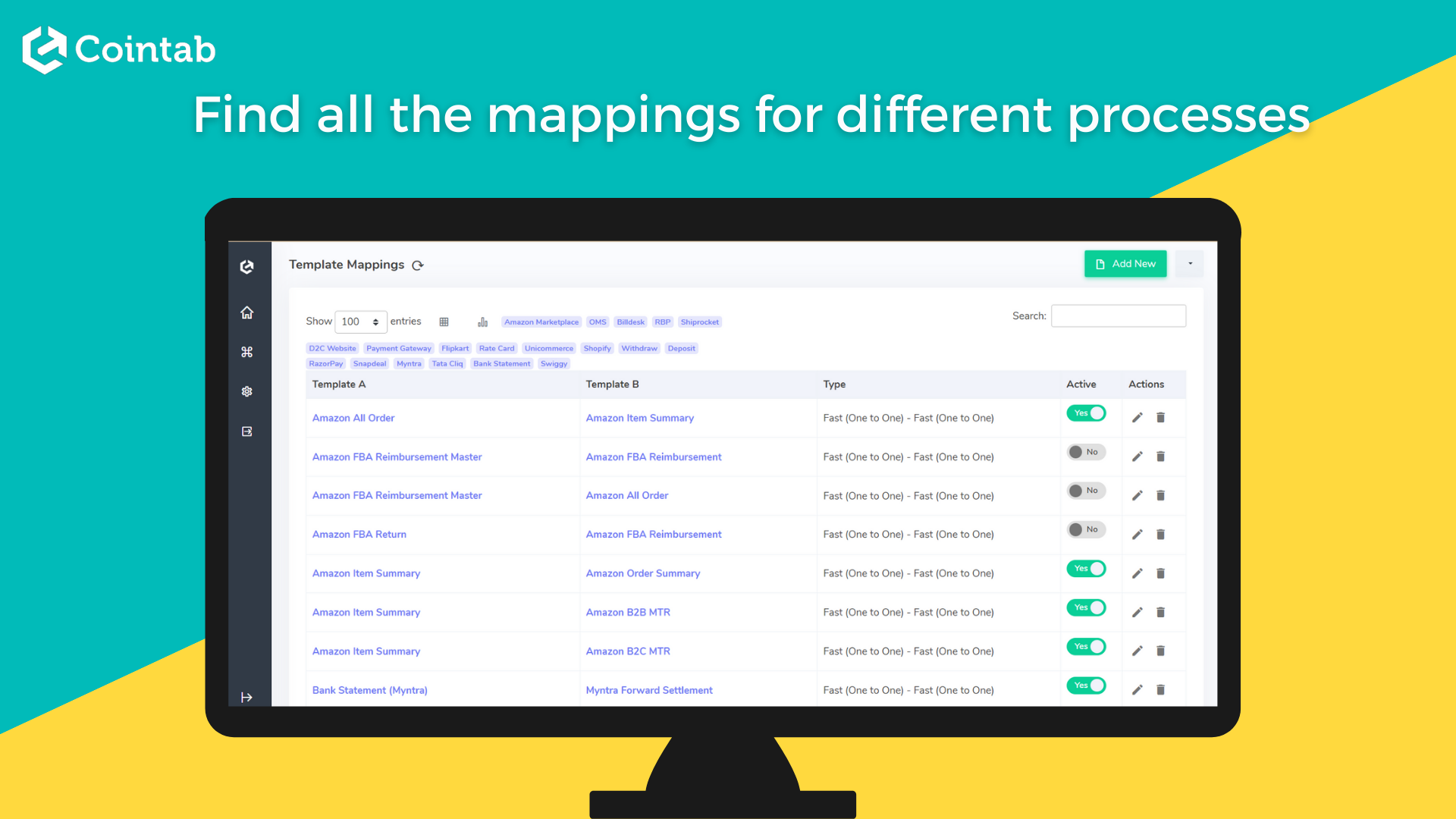The height and width of the screenshot is (819, 1456).
Task: Open the Show entries dropdown
Action: pos(360,322)
